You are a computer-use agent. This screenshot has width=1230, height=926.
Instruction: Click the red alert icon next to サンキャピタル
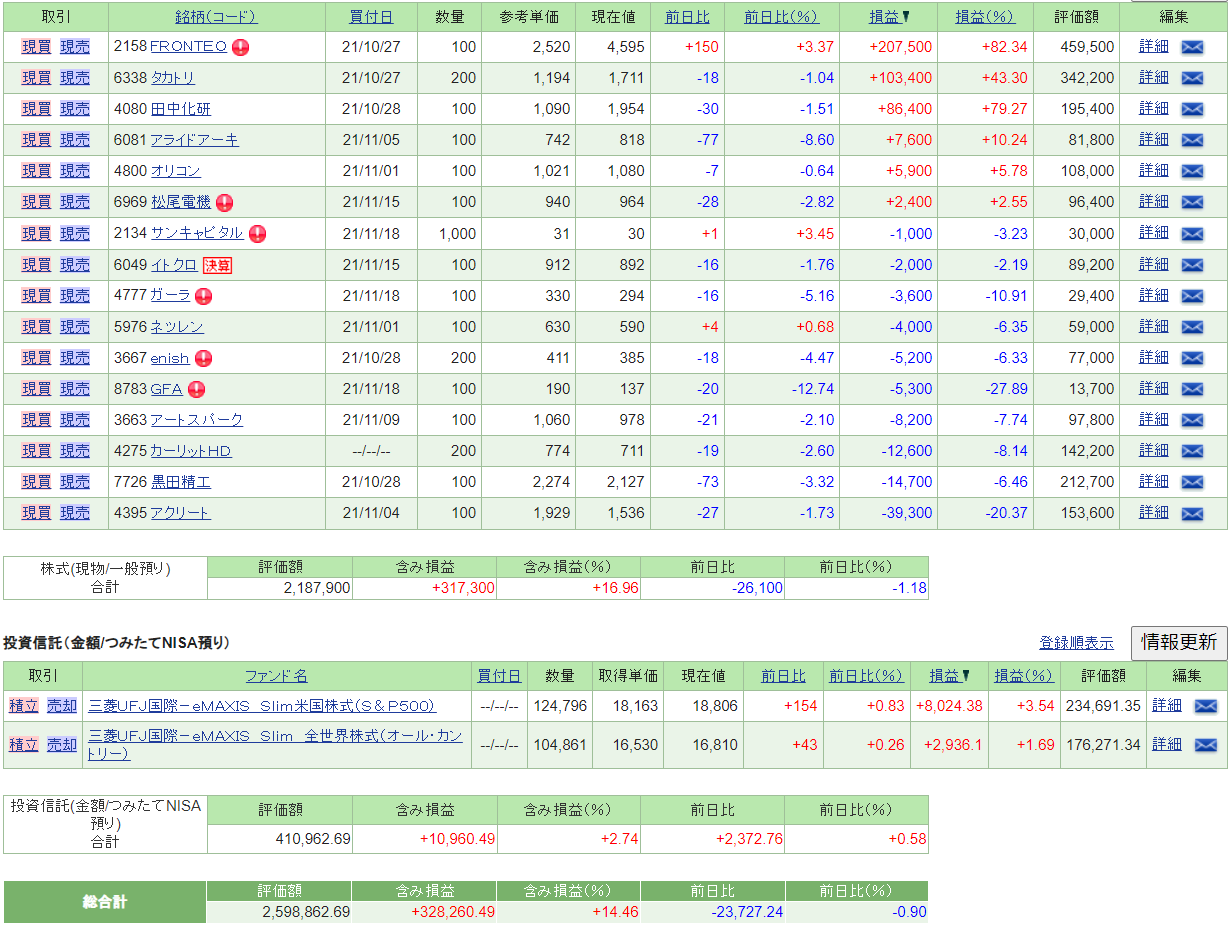click(257, 233)
